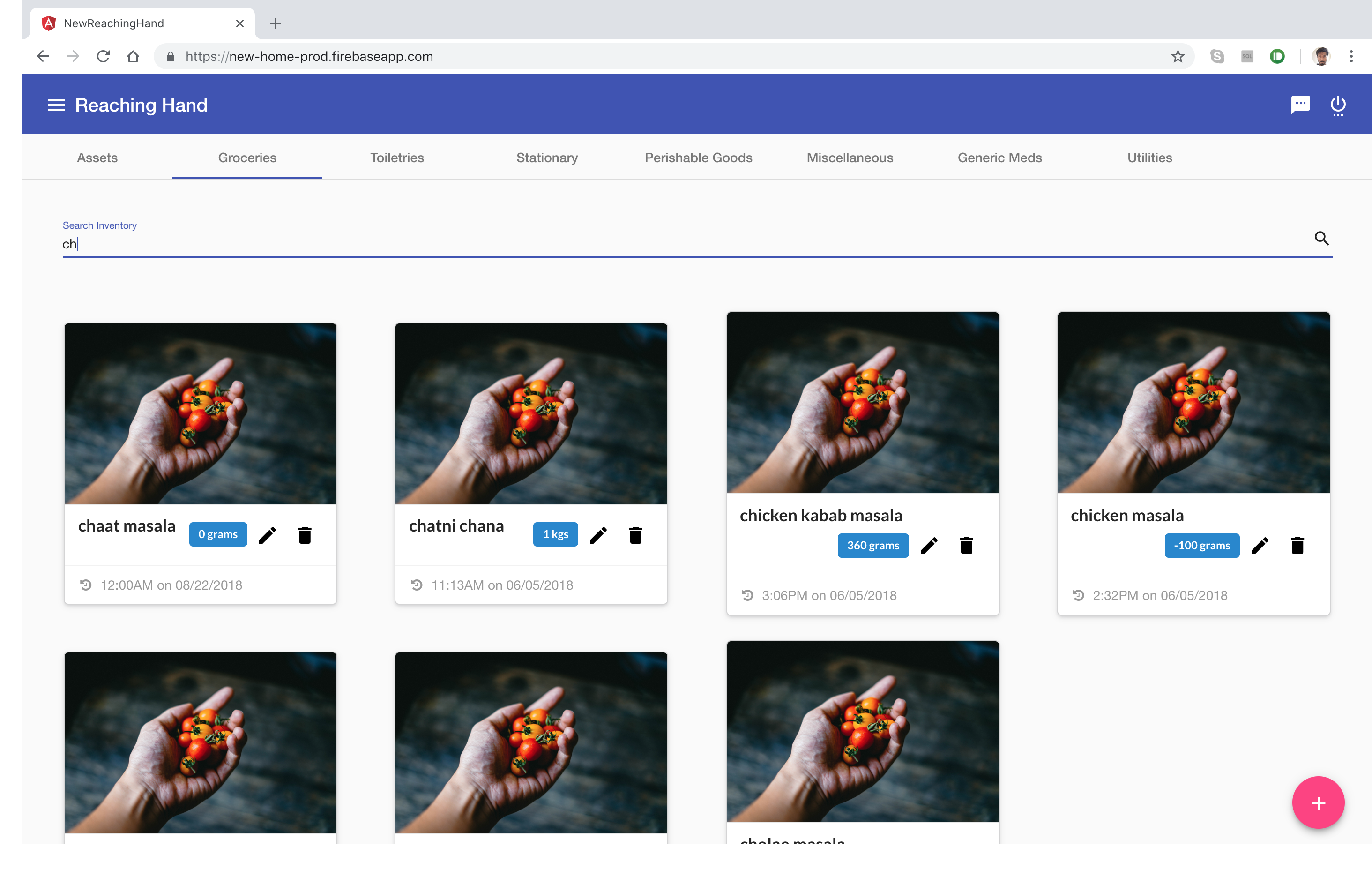Viewport: 1372px width, 870px height.
Task: Click the search magnifier icon
Action: pos(1321,238)
